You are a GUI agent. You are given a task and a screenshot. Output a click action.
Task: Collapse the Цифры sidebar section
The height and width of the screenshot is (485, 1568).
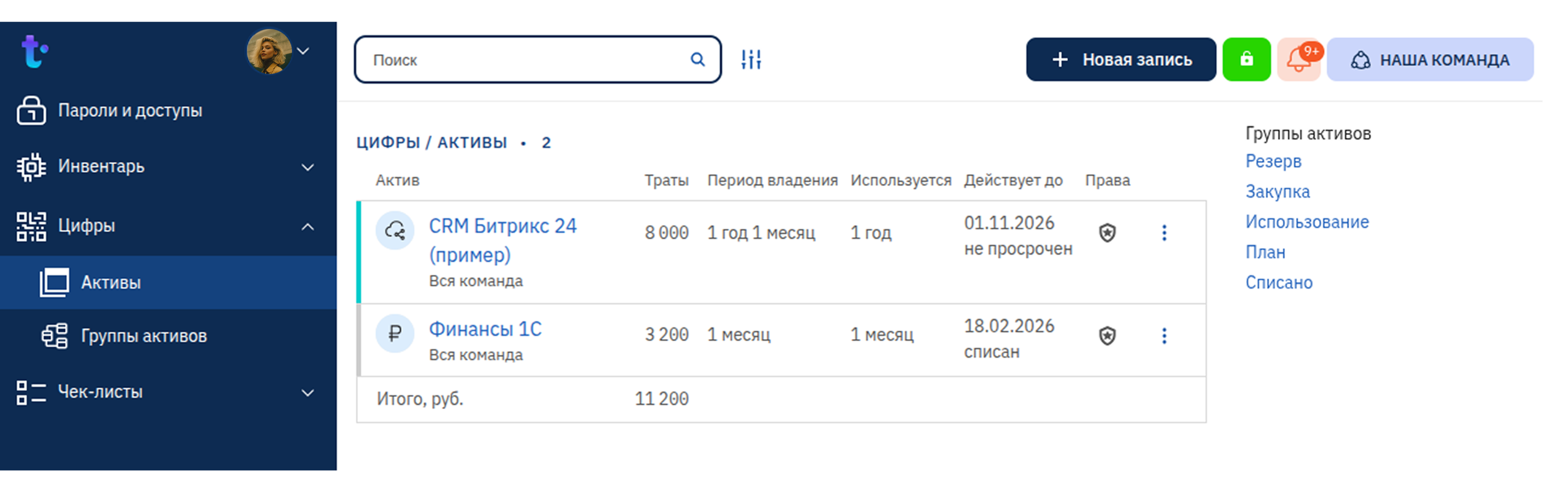(308, 227)
